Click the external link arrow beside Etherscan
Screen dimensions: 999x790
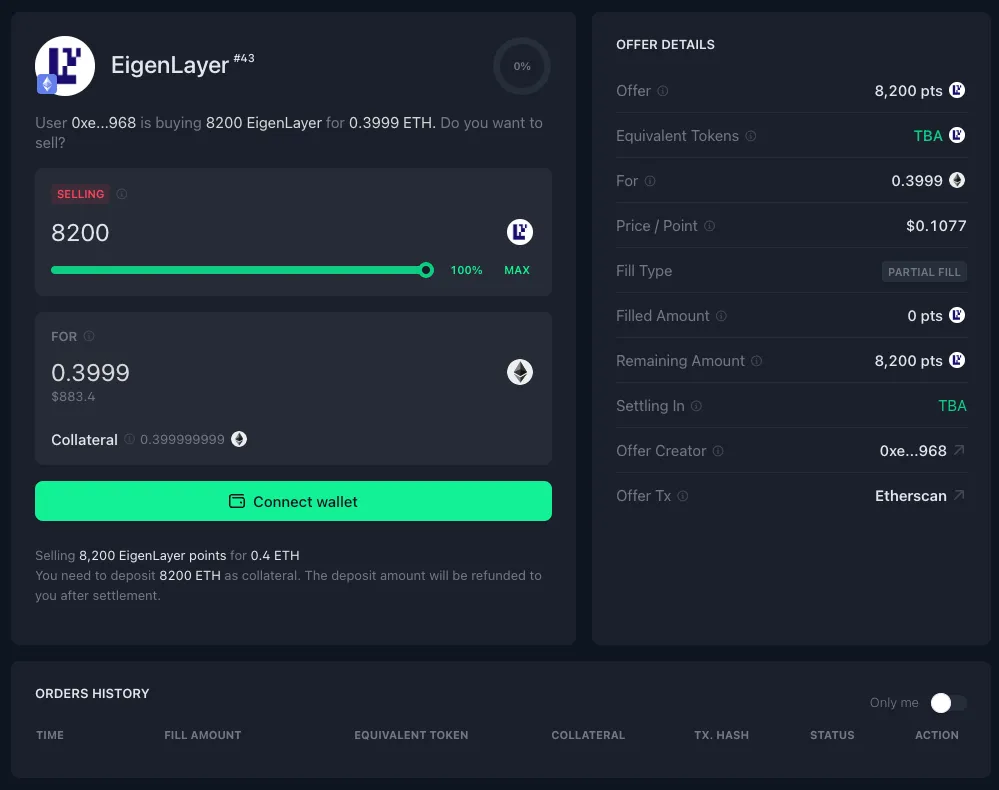[x=959, y=495]
